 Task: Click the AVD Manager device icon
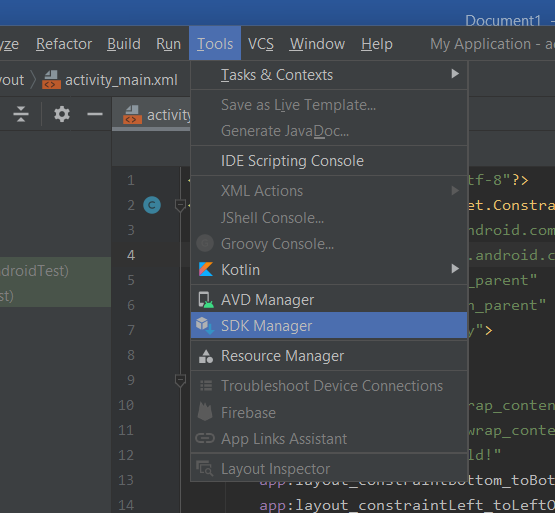coord(206,300)
